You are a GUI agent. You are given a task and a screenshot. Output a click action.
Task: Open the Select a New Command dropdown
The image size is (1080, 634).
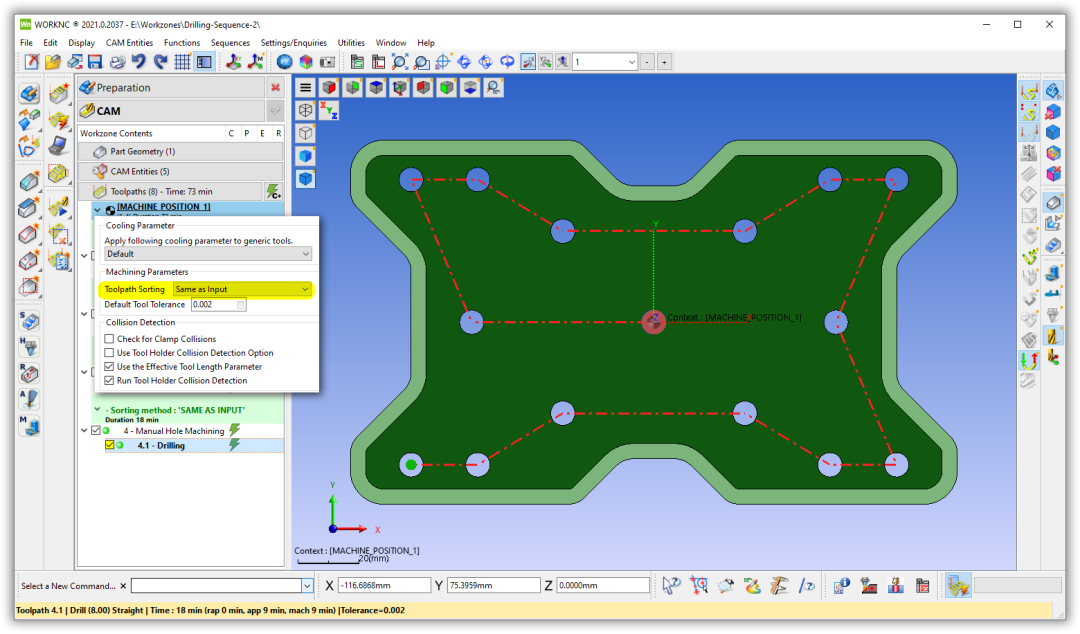(x=307, y=586)
